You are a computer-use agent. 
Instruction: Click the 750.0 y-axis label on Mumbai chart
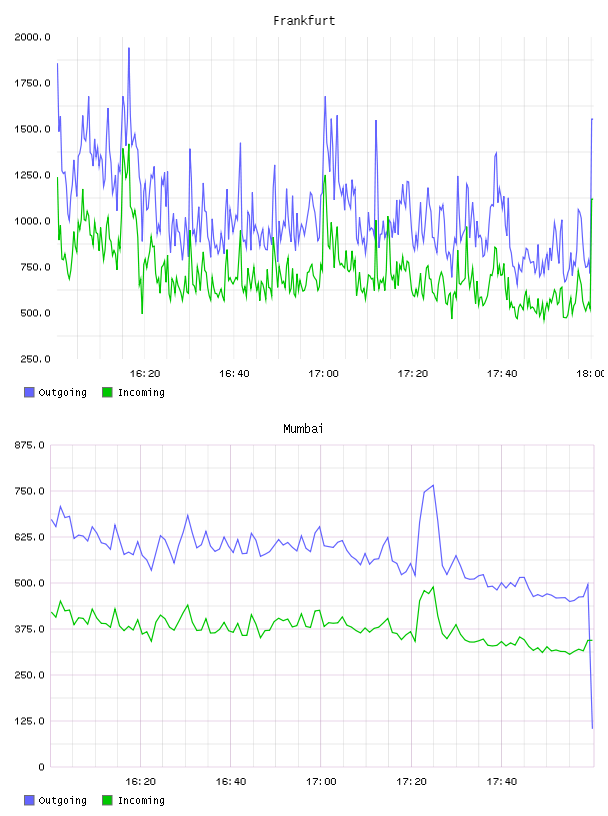tap(29, 491)
